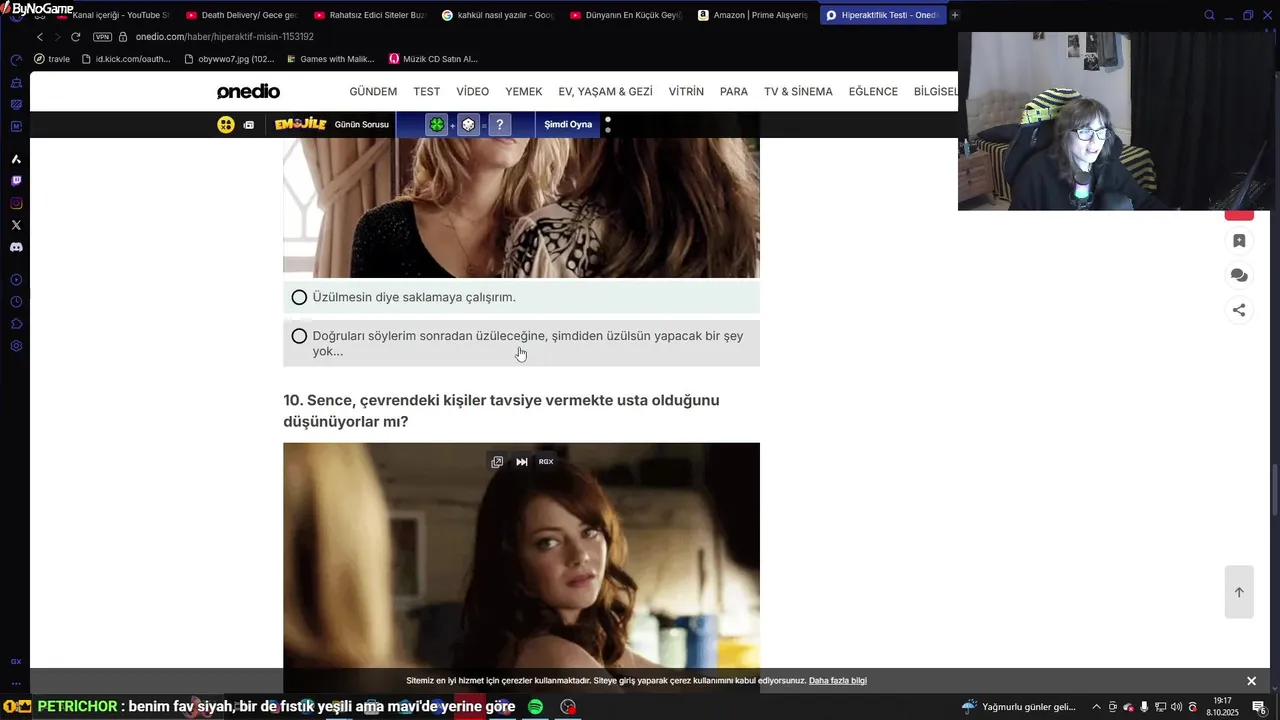Click the taskbar volume speaker icon
The height and width of the screenshot is (720, 1280).
pos(1176,707)
